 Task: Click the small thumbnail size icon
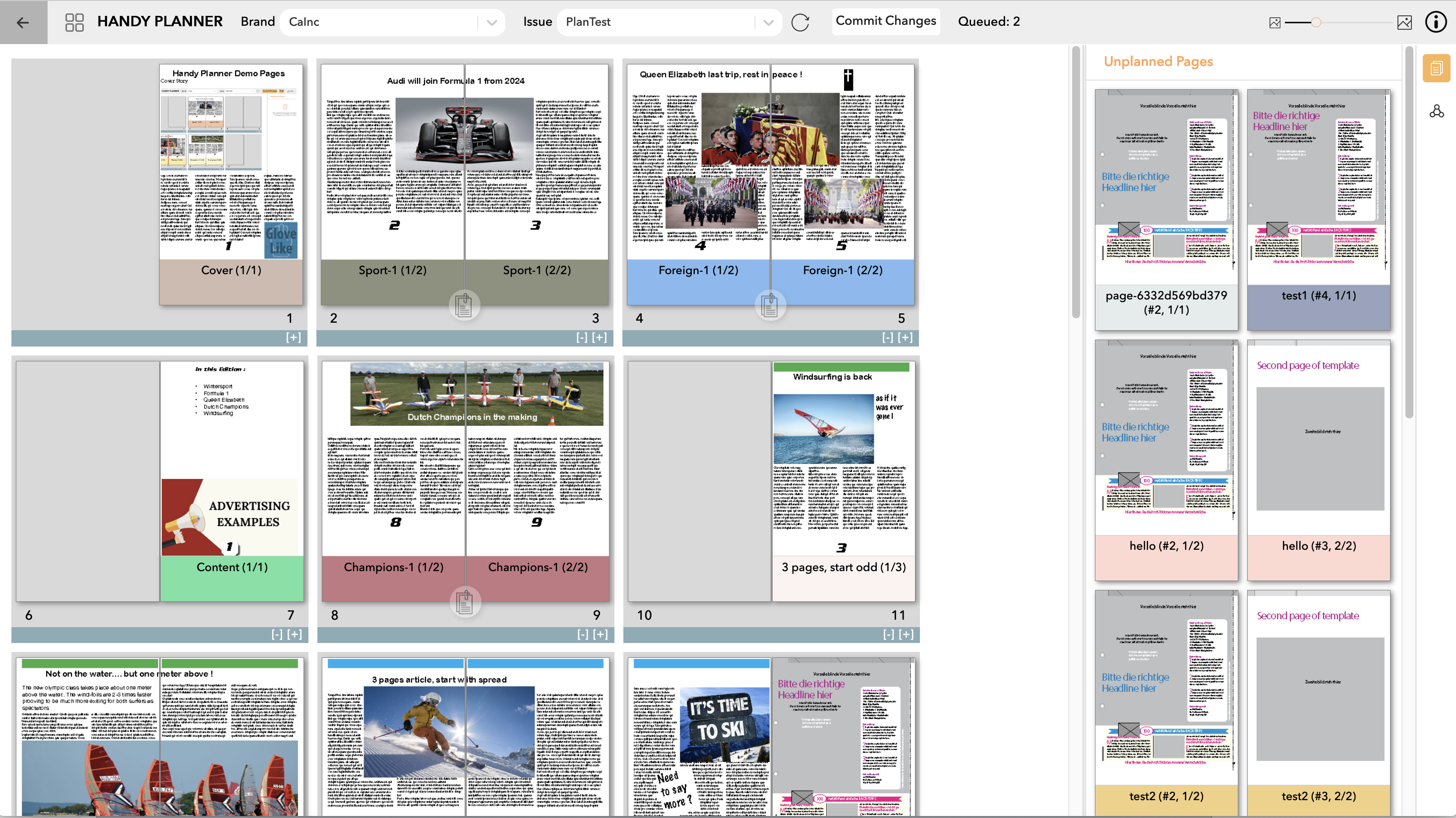point(1274,23)
